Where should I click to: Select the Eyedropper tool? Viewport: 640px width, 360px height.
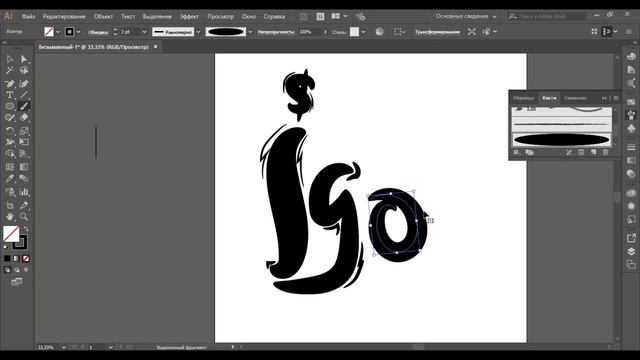point(10,178)
